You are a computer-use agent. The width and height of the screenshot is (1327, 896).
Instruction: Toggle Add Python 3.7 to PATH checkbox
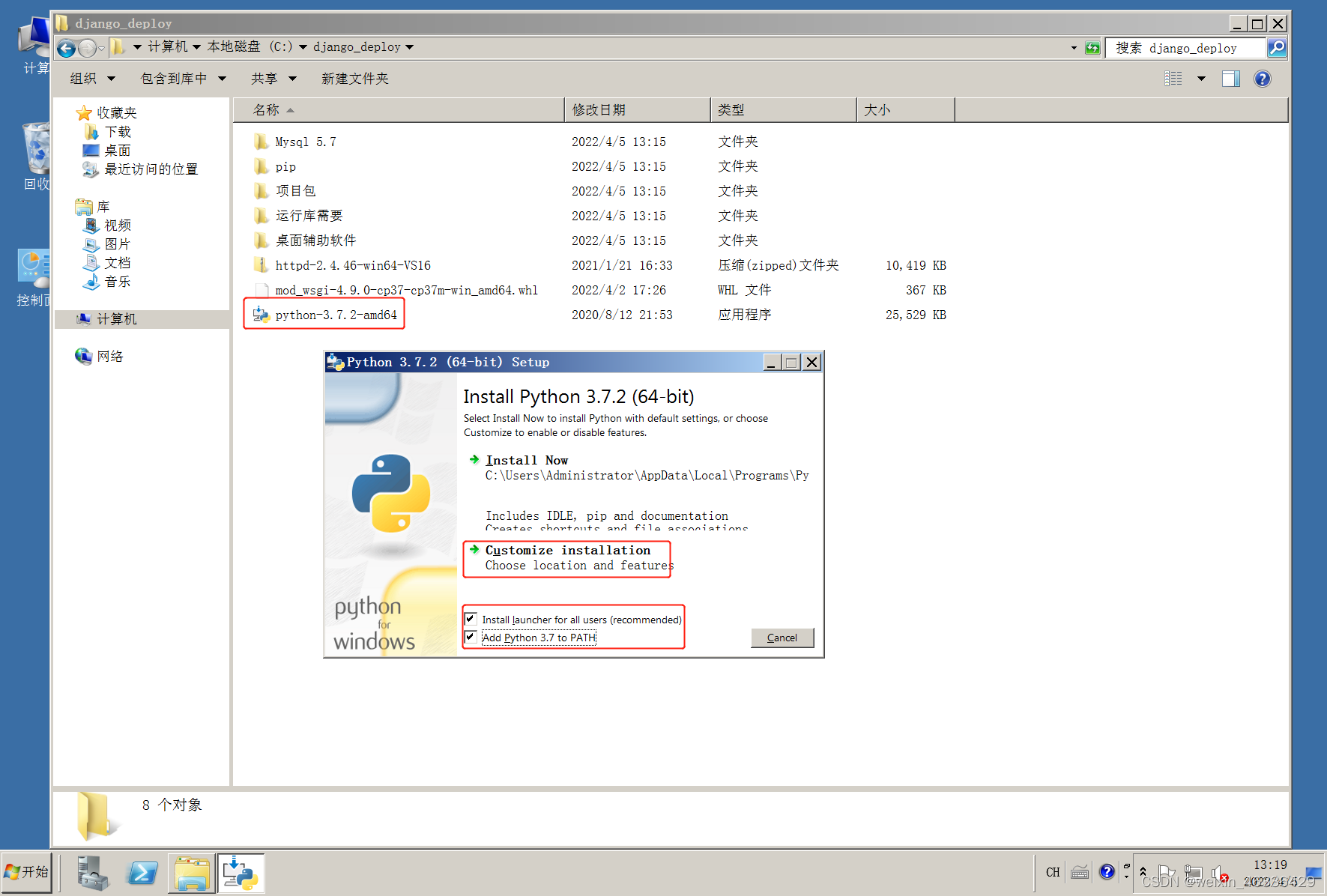471,637
